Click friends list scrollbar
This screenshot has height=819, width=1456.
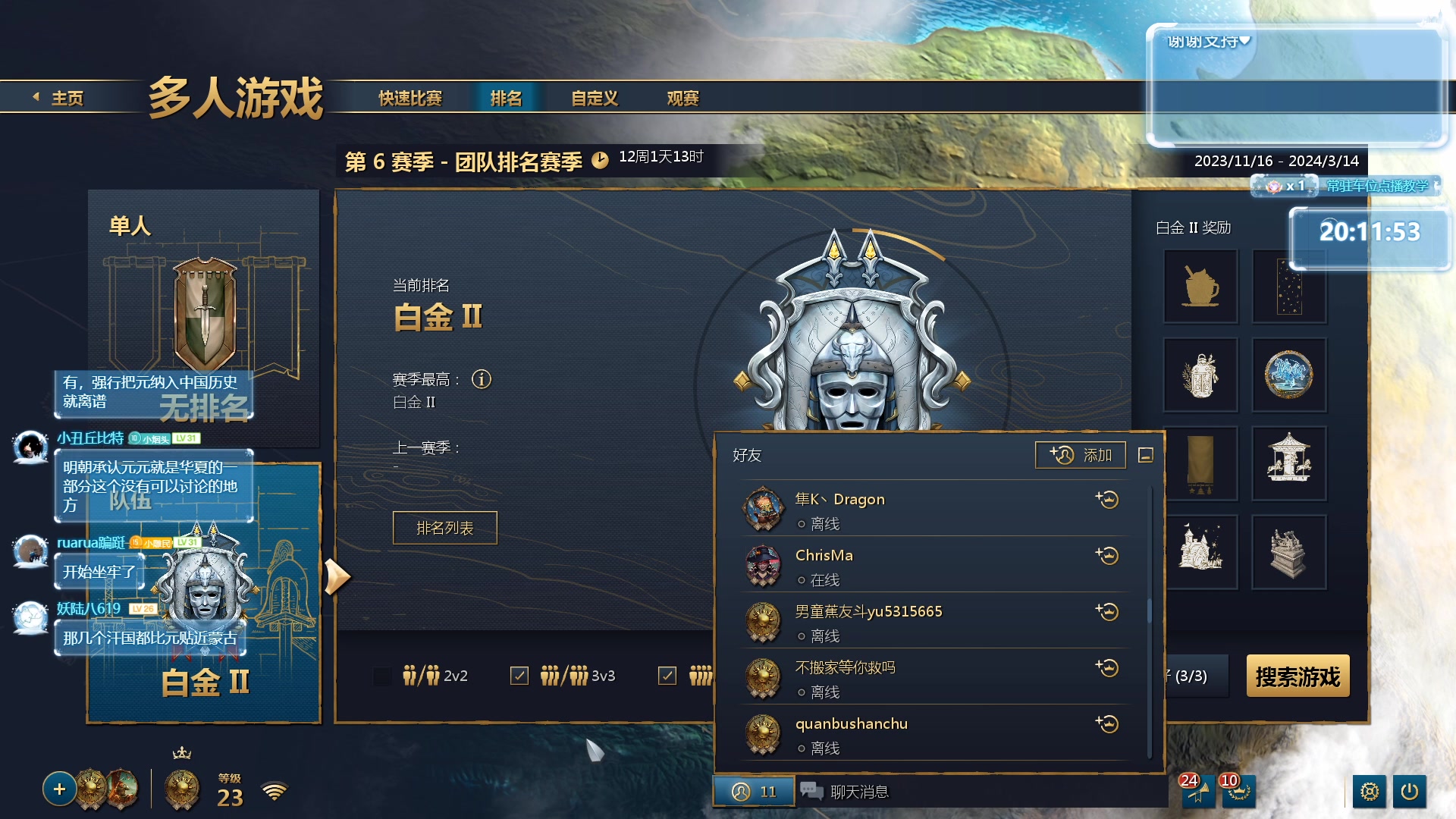point(1150,610)
